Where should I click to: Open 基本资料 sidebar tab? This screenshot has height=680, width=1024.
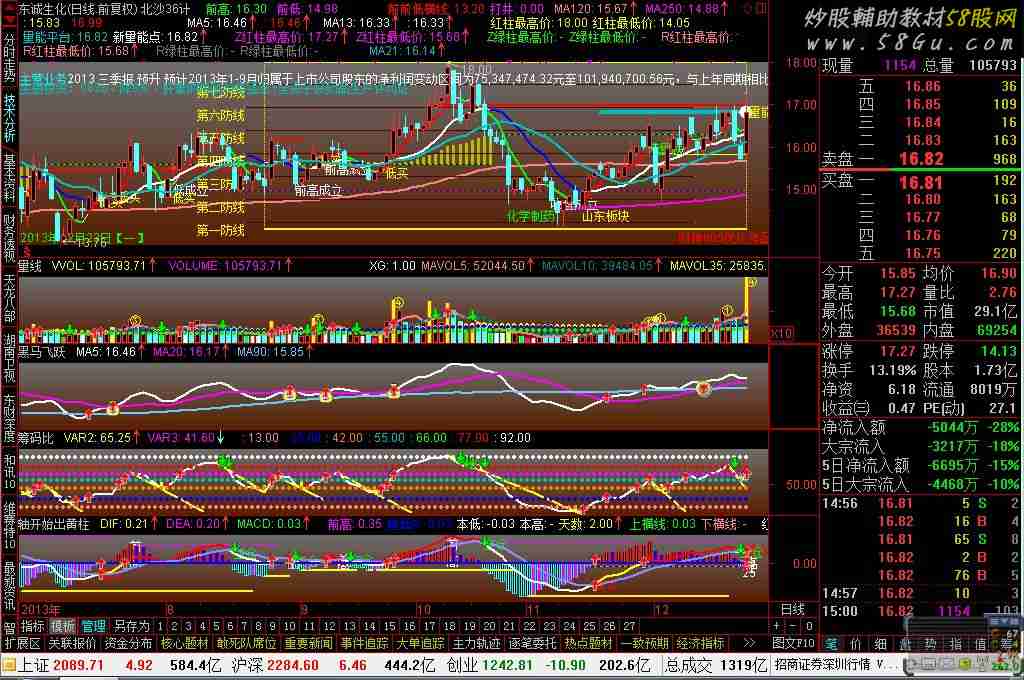click(x=9, y=178)
